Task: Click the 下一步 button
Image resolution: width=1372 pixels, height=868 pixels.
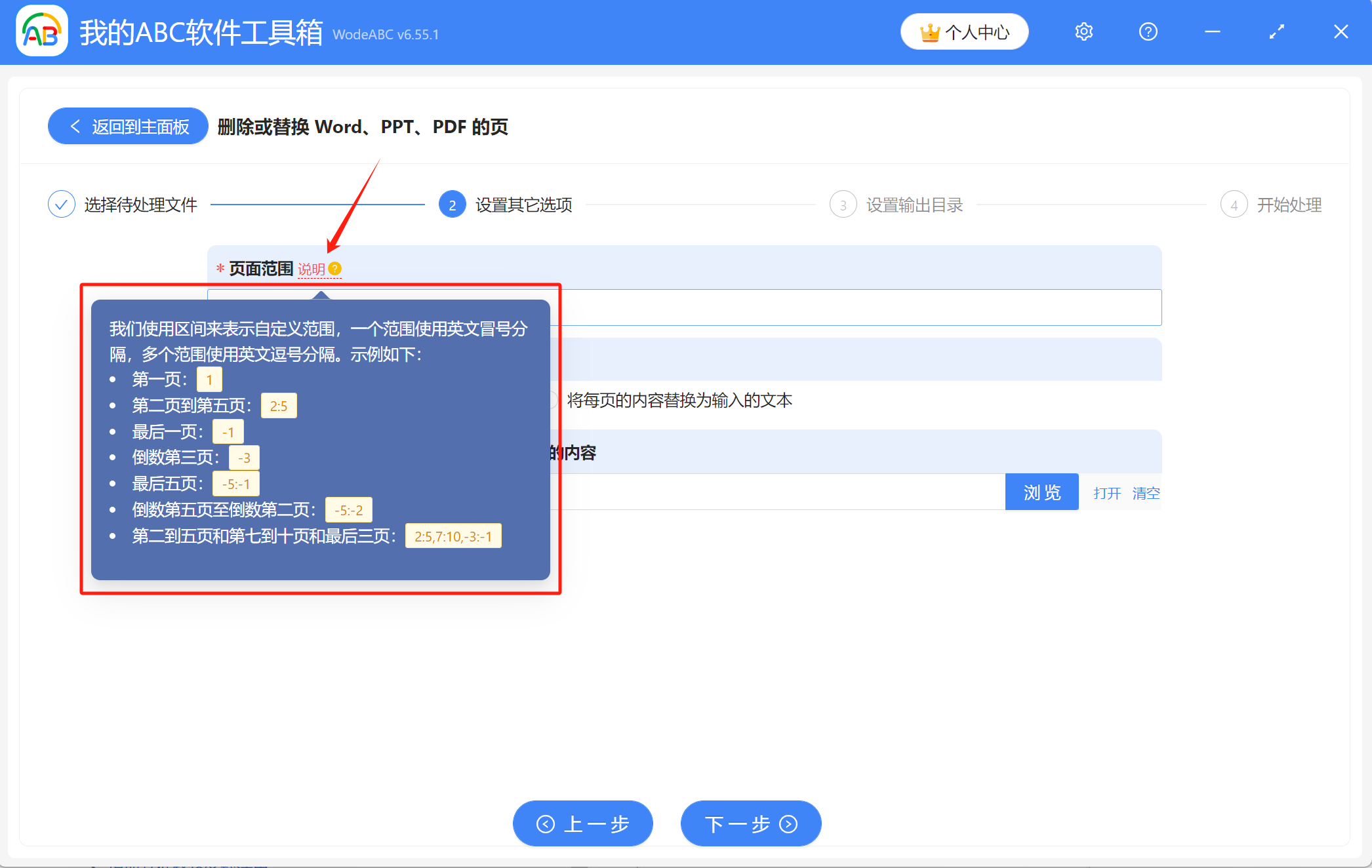Action: click(750, 823)
